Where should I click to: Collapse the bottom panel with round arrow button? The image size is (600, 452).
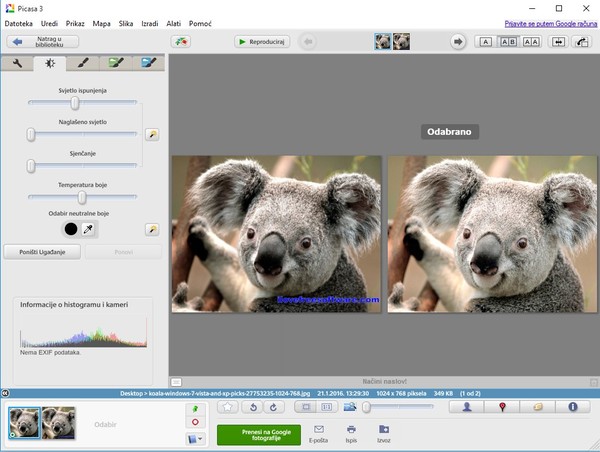coord(5,393)
